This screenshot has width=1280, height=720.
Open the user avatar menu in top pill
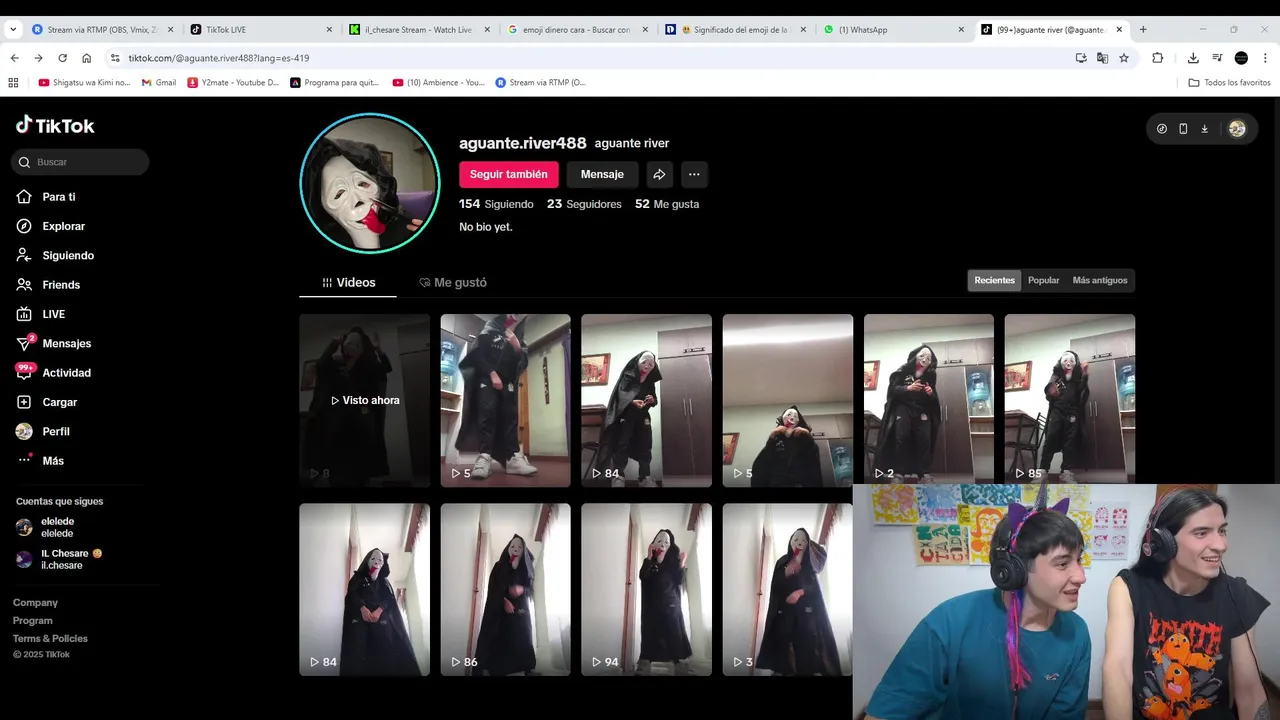pos(1237,129)
